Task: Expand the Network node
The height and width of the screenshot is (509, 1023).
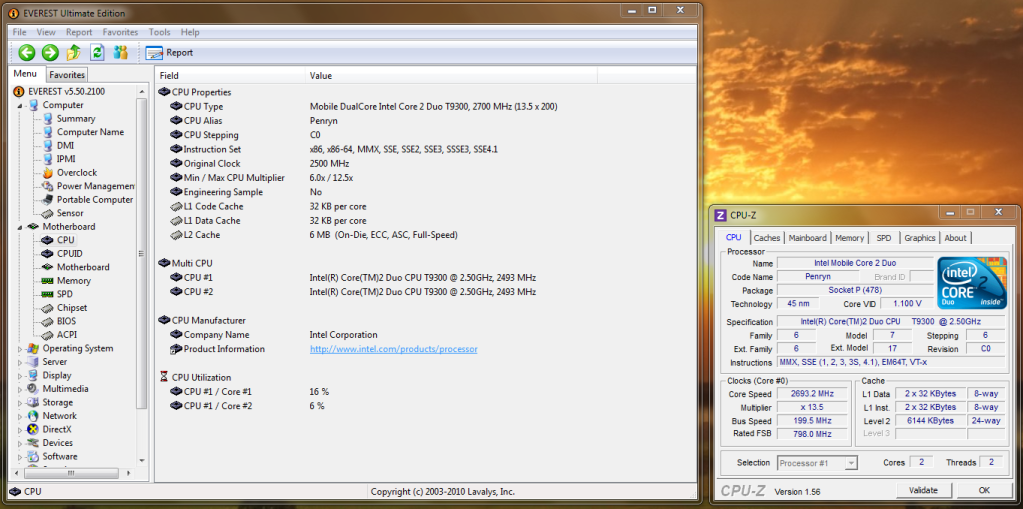Action: [20, 416]
